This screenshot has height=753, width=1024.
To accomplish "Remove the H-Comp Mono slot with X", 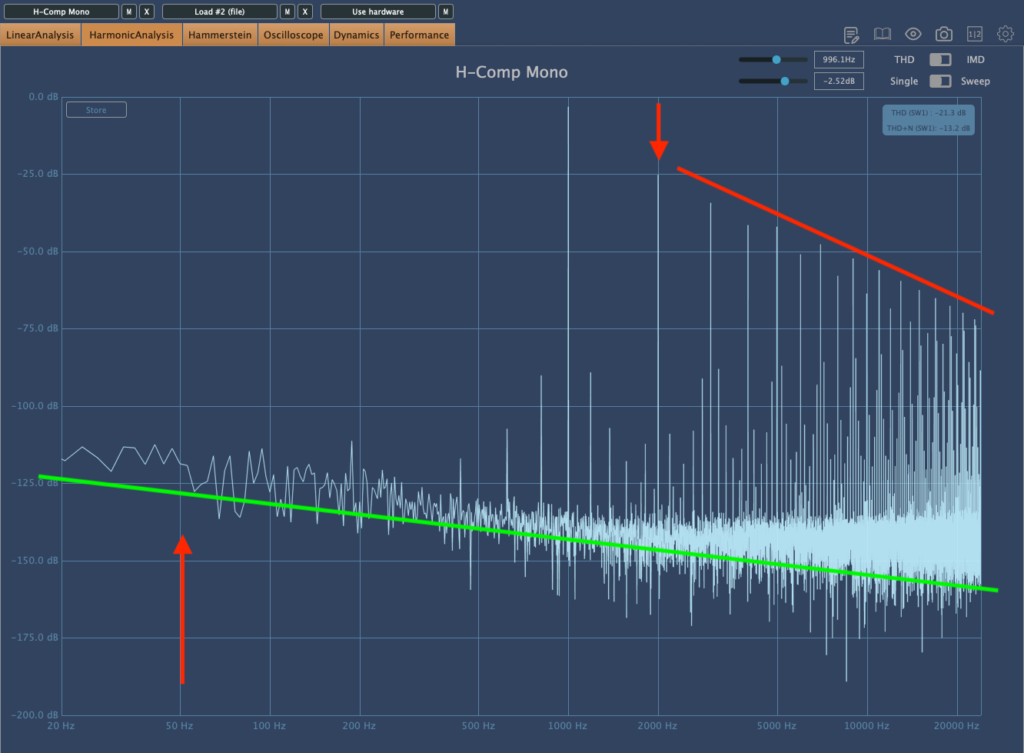I will tap(147, 12).
